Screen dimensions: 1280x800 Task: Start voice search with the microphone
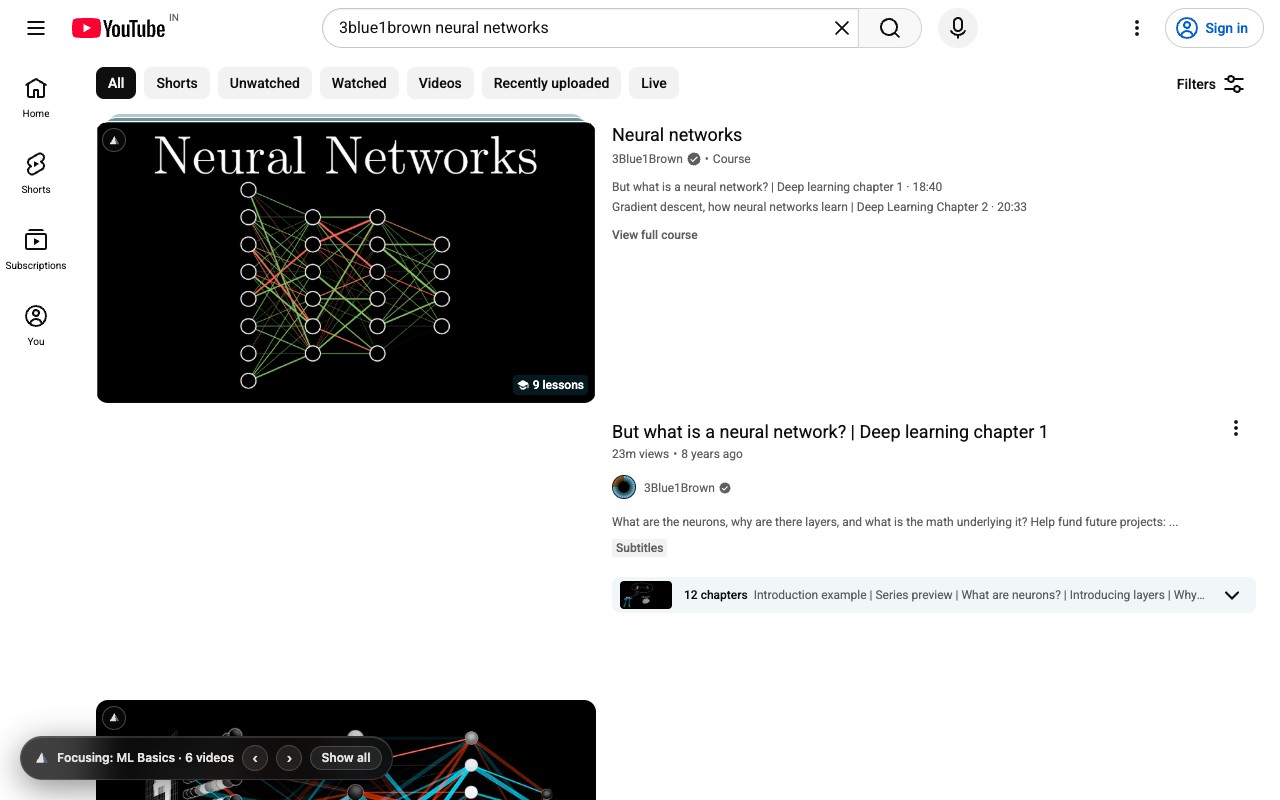957,28
